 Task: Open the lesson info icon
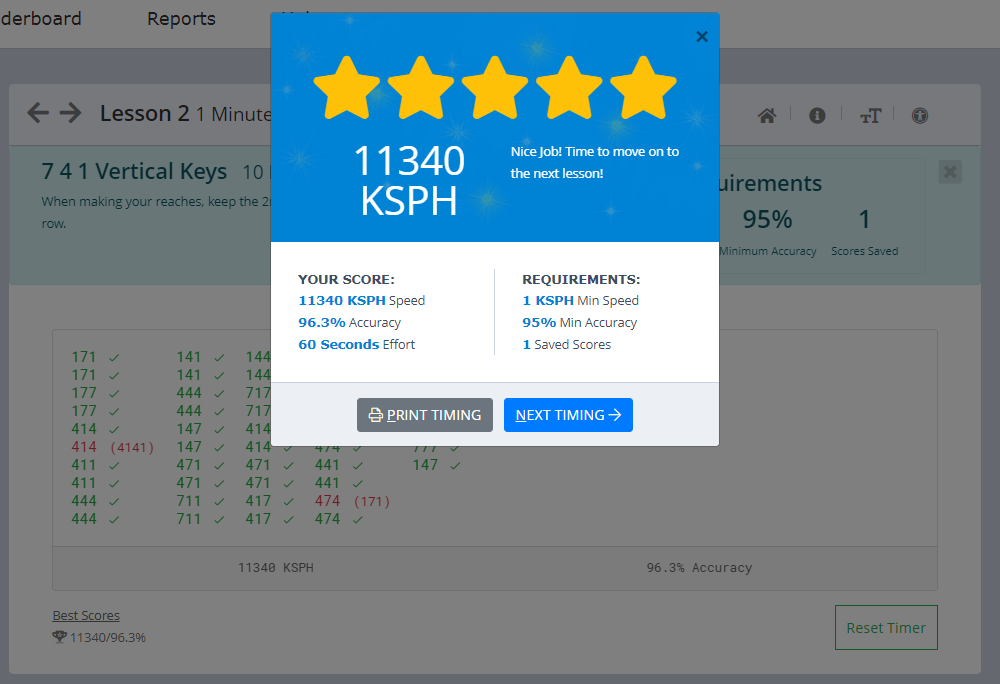click(817, 115)
